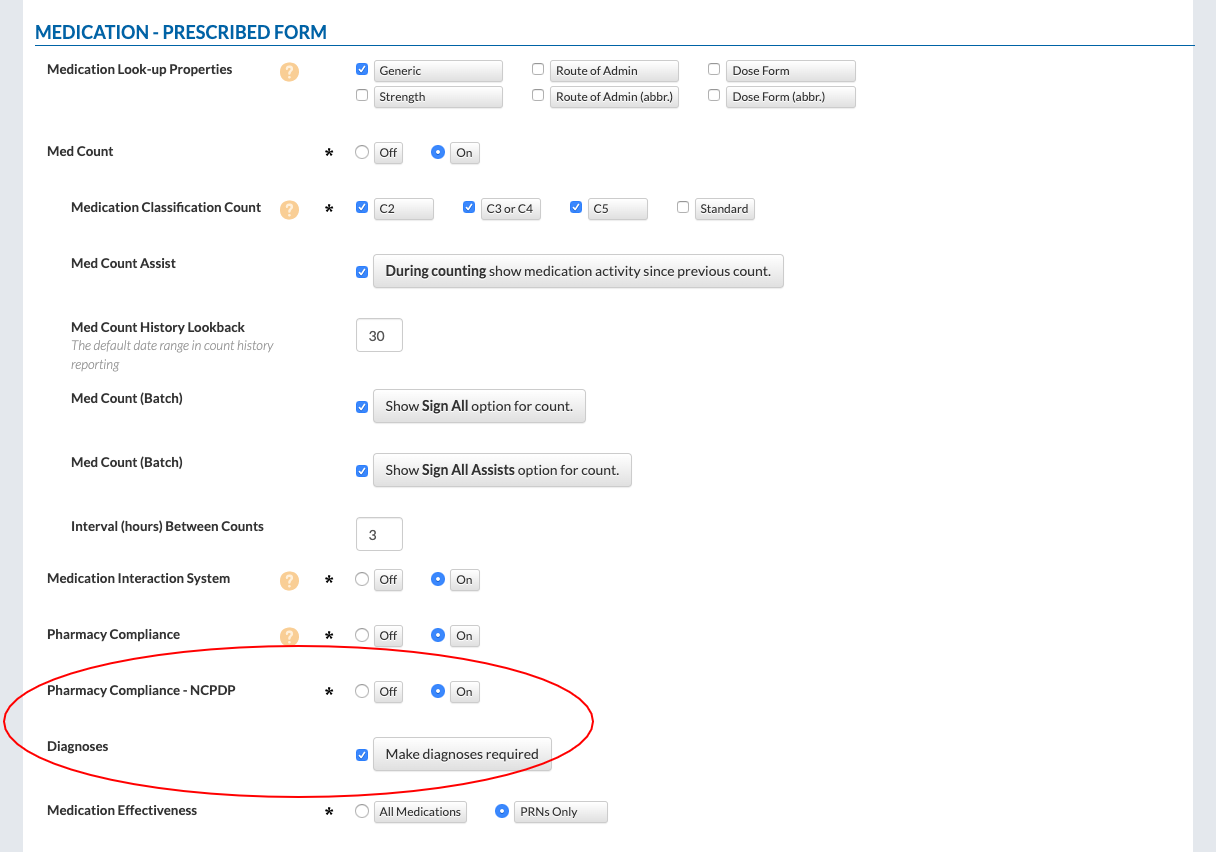This screenshot has height=852, width=1216.
Task: Click the Pharmacy Compliance help icon
Action: (289, 637)
